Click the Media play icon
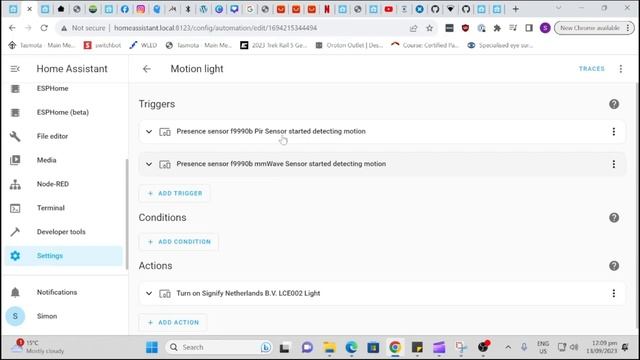This screenshot has height=360, width=640. pos(15,160)
